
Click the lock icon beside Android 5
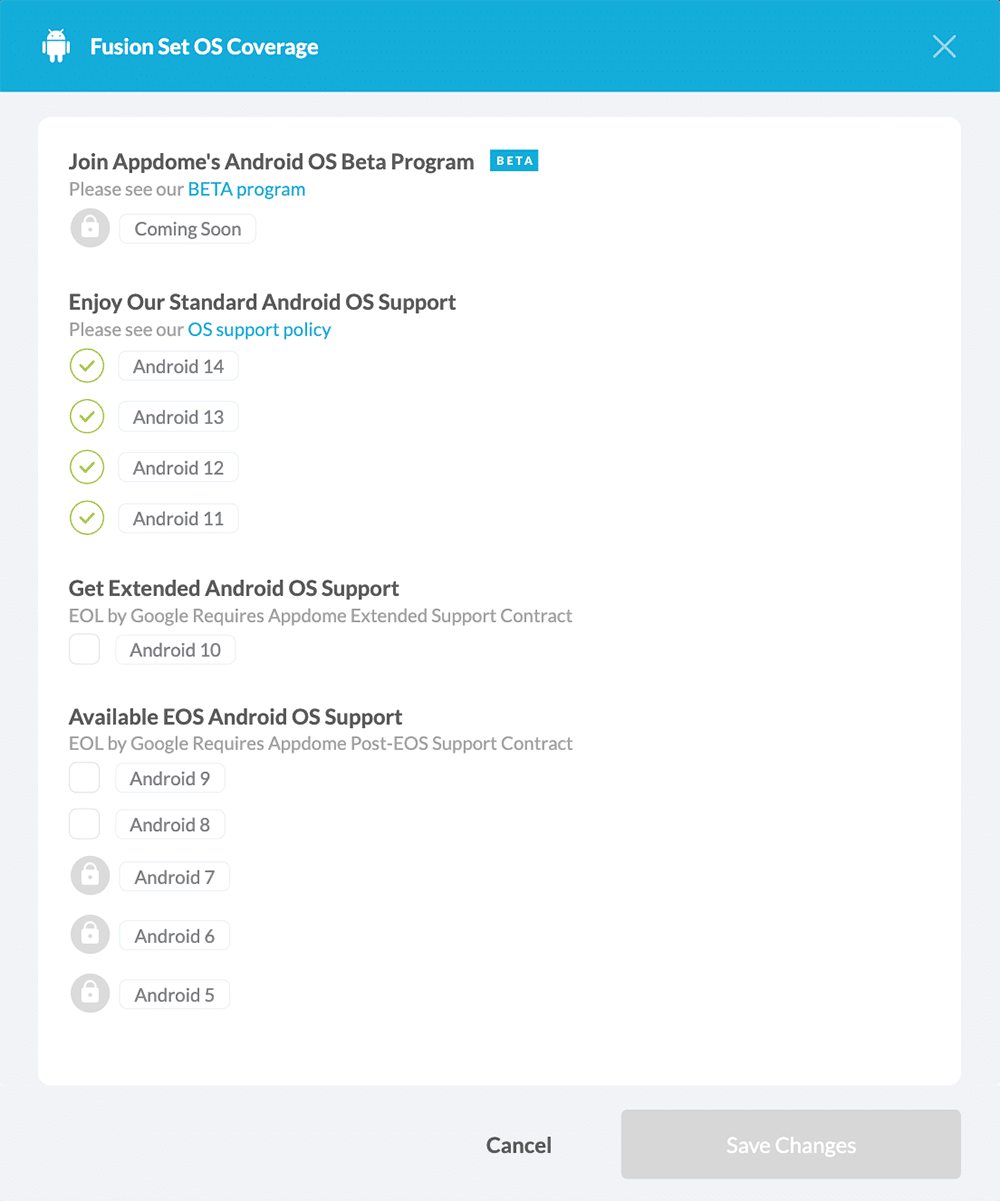click(x=89, y=993)
